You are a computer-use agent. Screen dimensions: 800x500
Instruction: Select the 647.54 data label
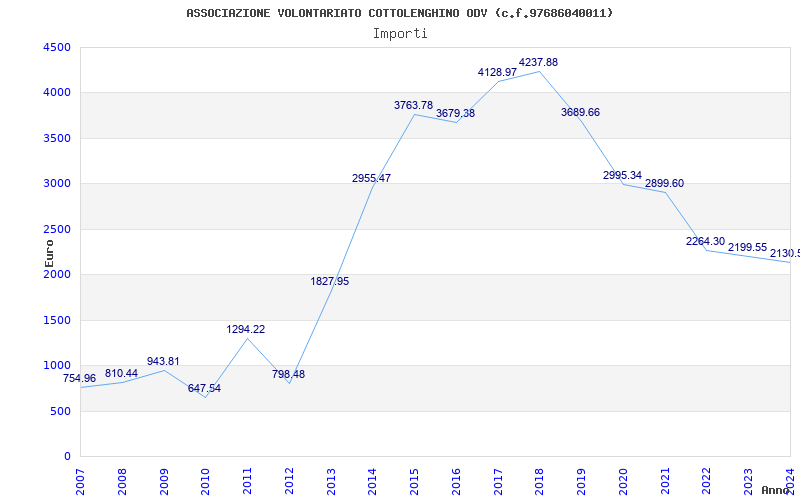(205, 388)
